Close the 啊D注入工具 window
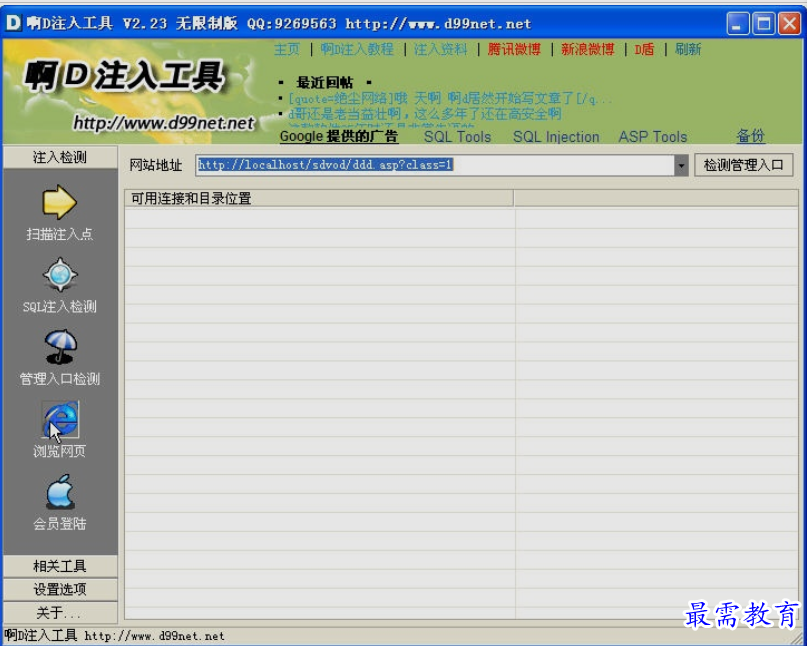This screenshot has height=646, width=807. point(789,24)
